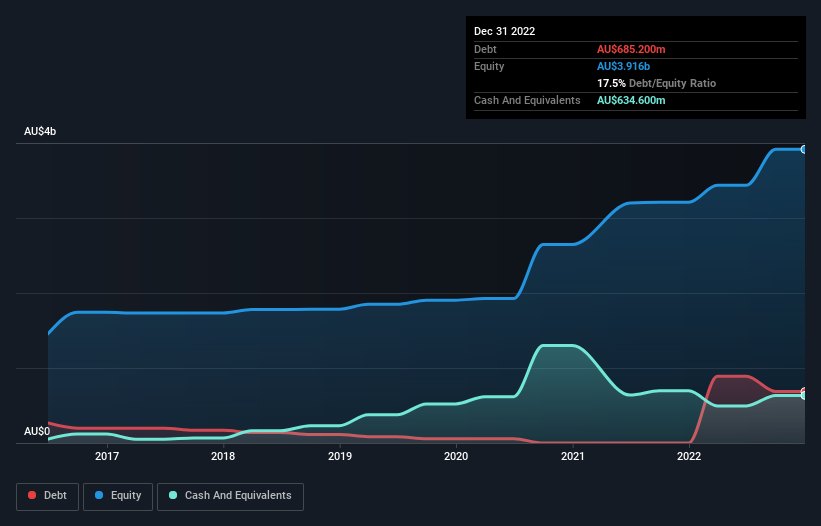Viewport: 821px width, 526px height.
Task: Click the 2018 x-axis label
Action: click(x=223, y=456)
